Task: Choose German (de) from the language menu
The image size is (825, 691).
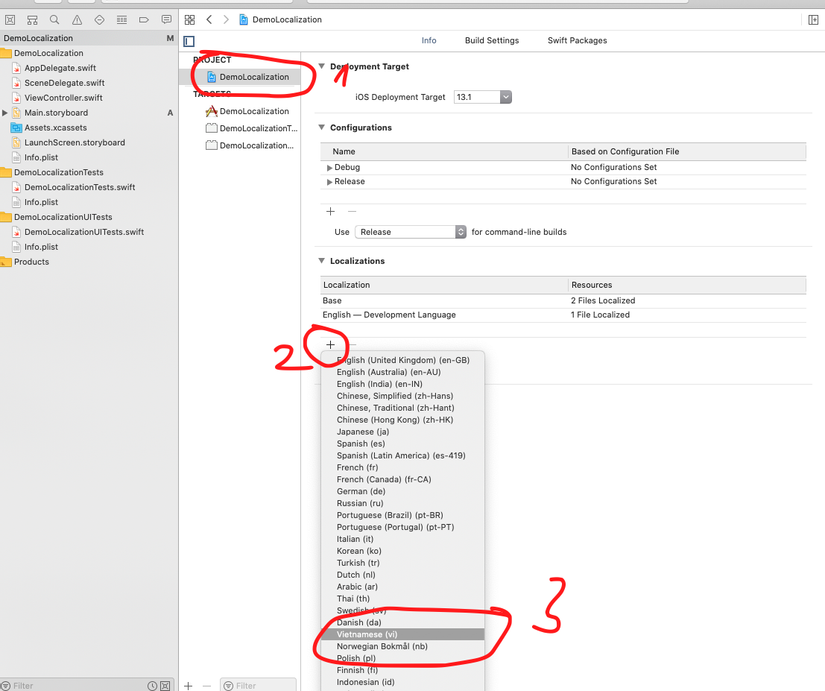Action: [403, 491]
